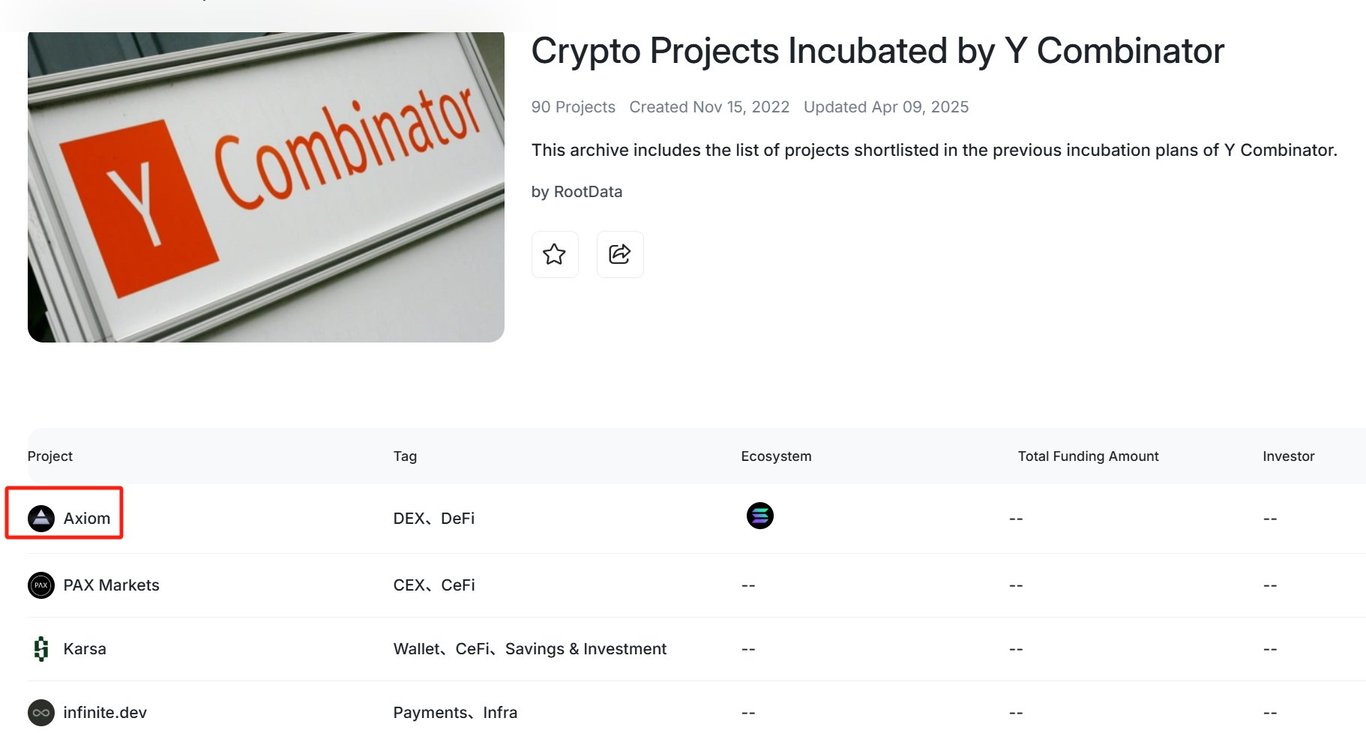Click the Y Combinator cover image
The image size is (1366, 733).
point(266,186)
